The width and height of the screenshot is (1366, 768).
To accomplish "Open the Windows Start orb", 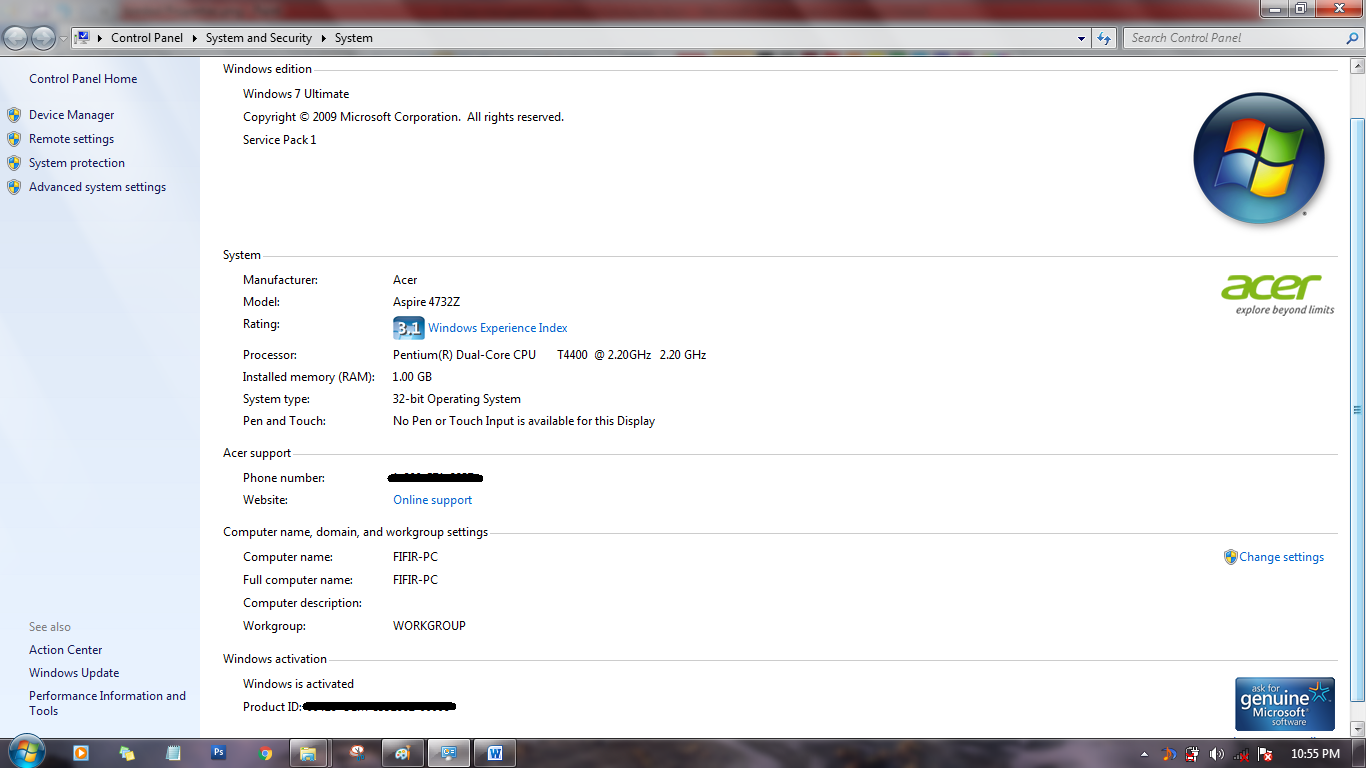I will 26,753.
